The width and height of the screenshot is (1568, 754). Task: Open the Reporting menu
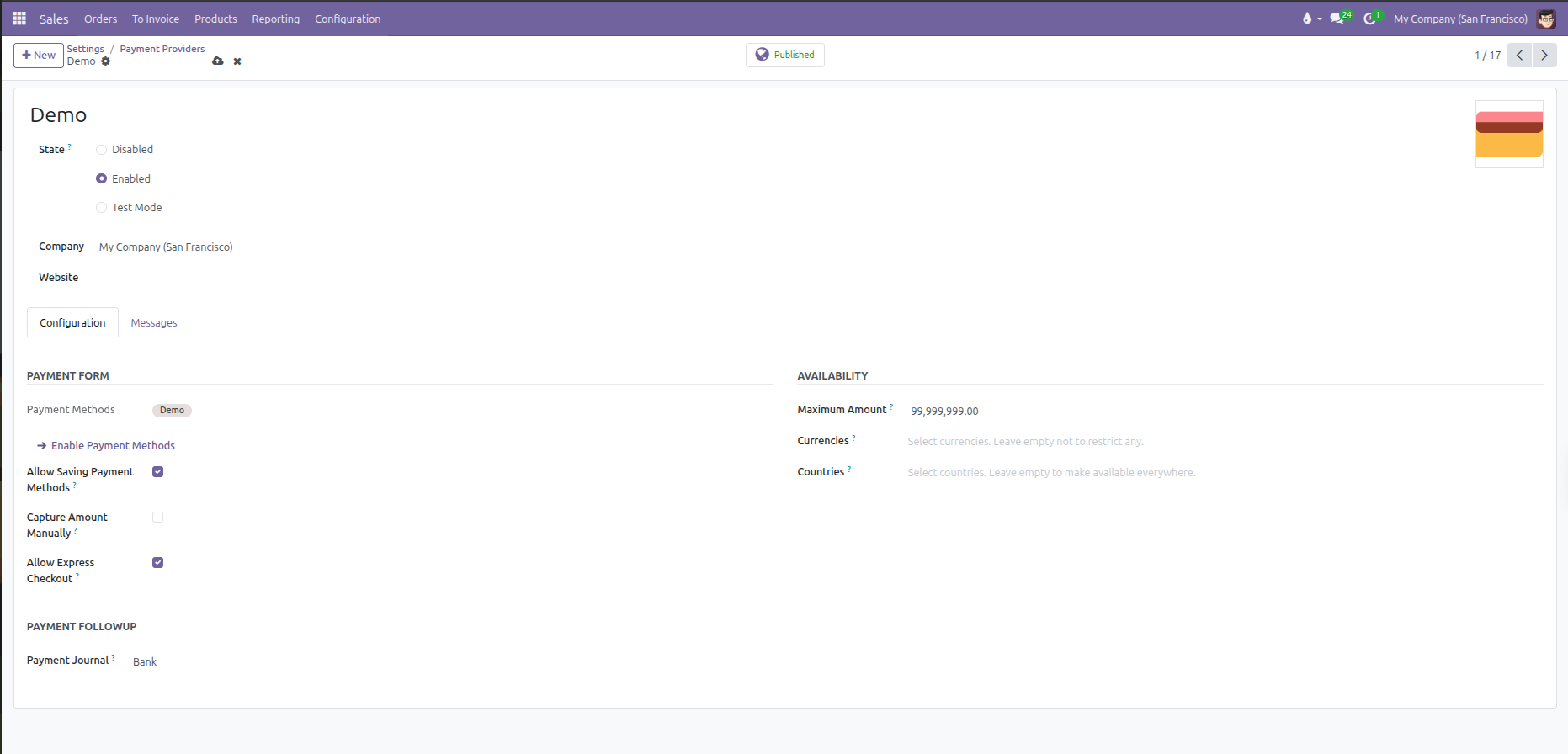pyautogui.click(x=276, y=19)
